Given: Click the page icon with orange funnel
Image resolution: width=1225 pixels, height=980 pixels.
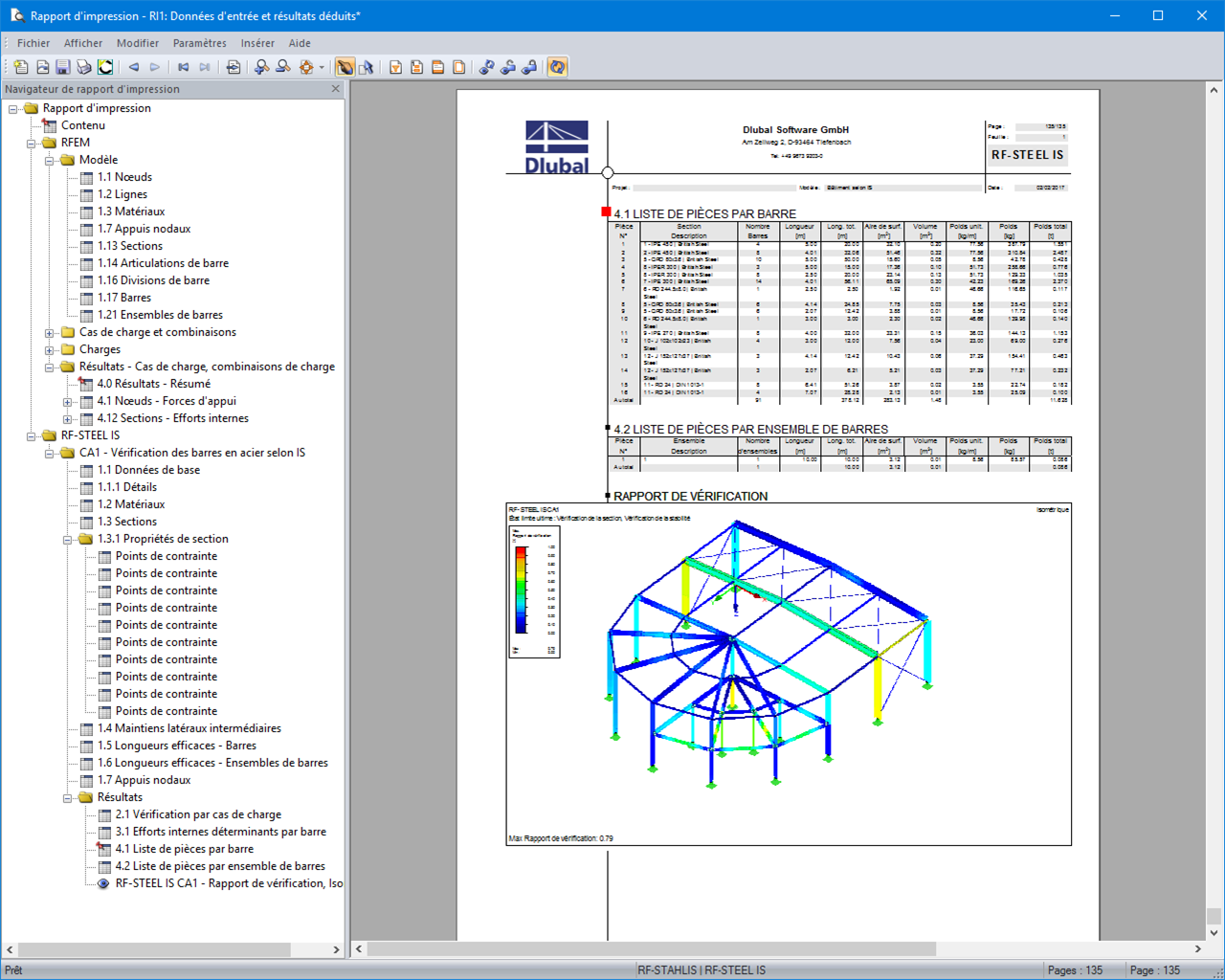Looking at the screenshot, I should [x=395, y=67].
